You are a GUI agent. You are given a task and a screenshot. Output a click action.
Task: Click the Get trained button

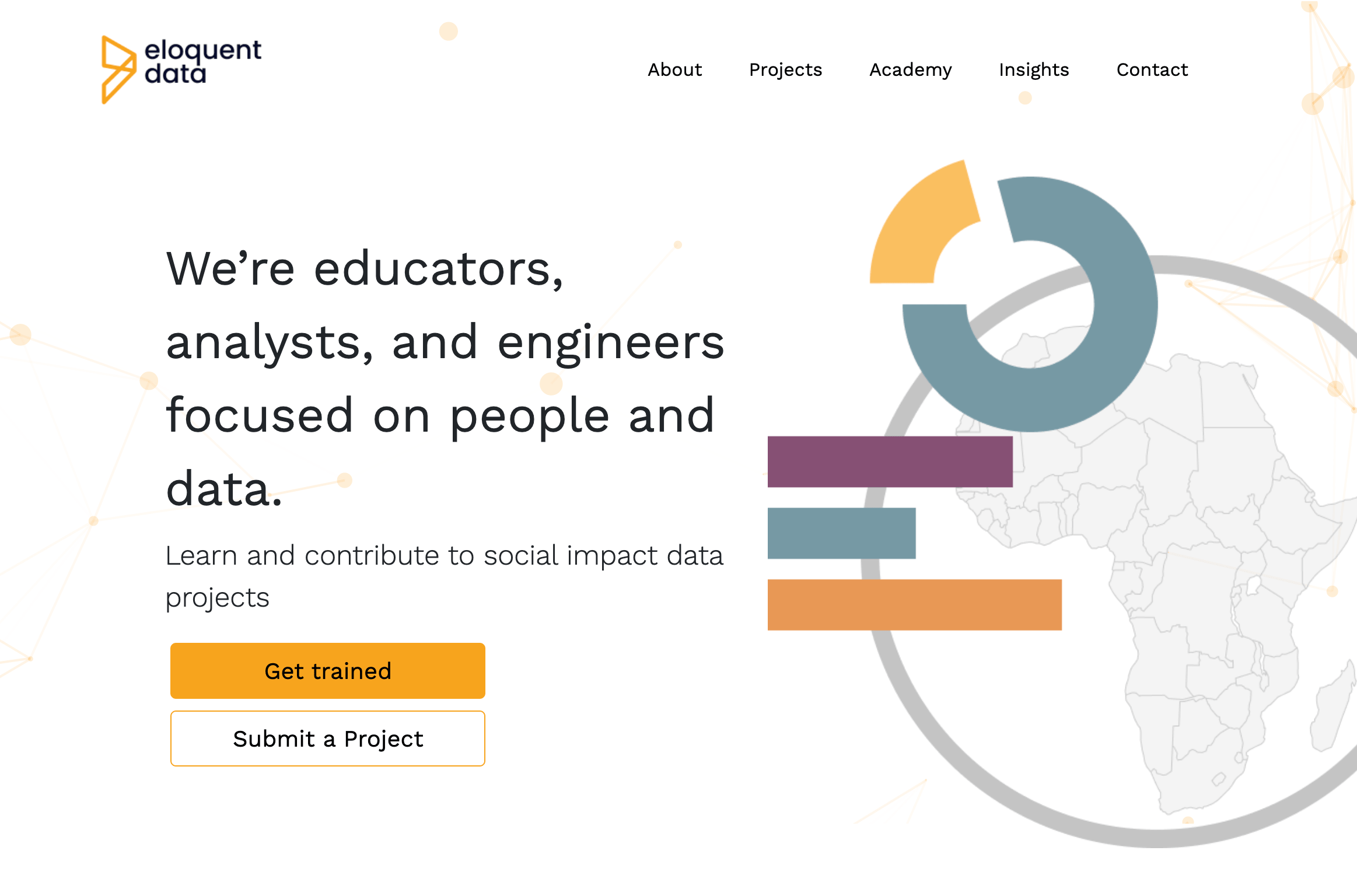click(328, 671)
